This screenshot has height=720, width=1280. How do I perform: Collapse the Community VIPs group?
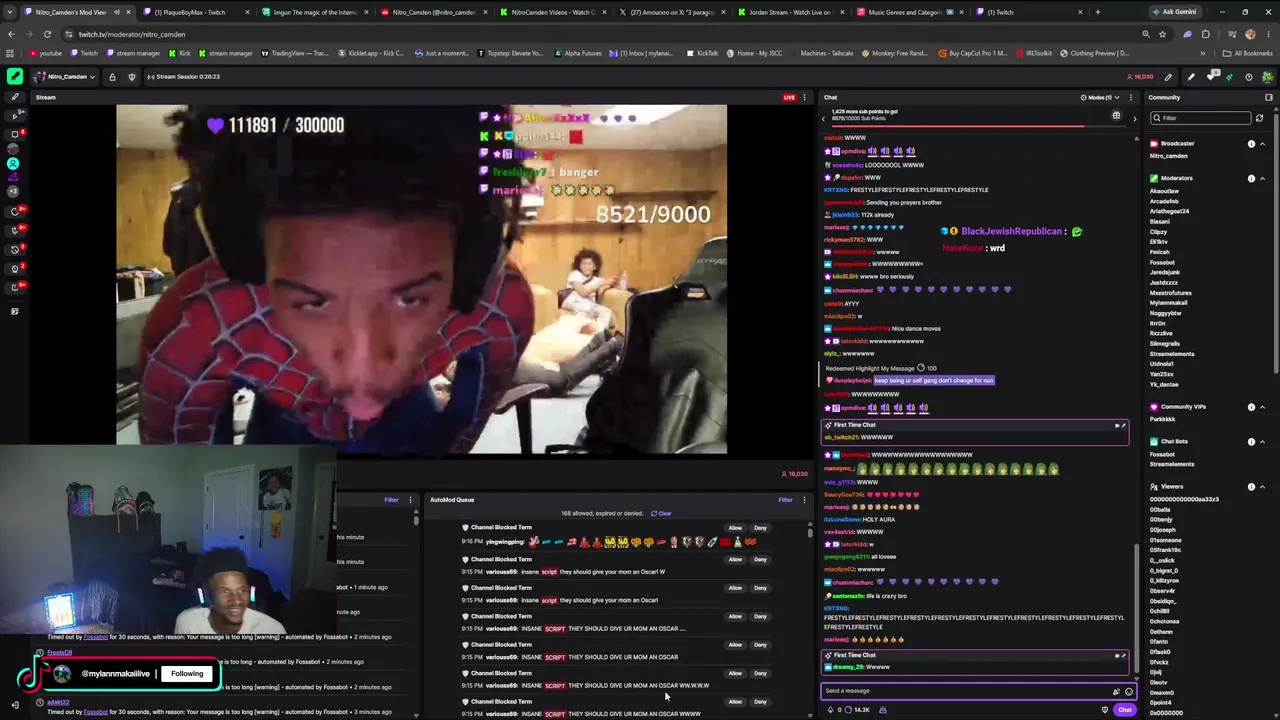(x=1262, y=407)
